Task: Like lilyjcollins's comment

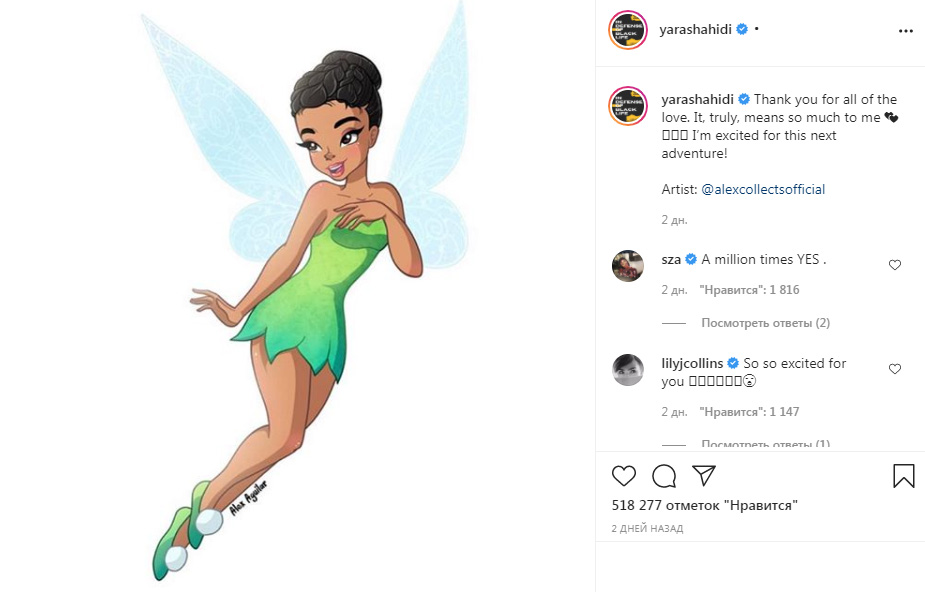Action: (895, 369)
